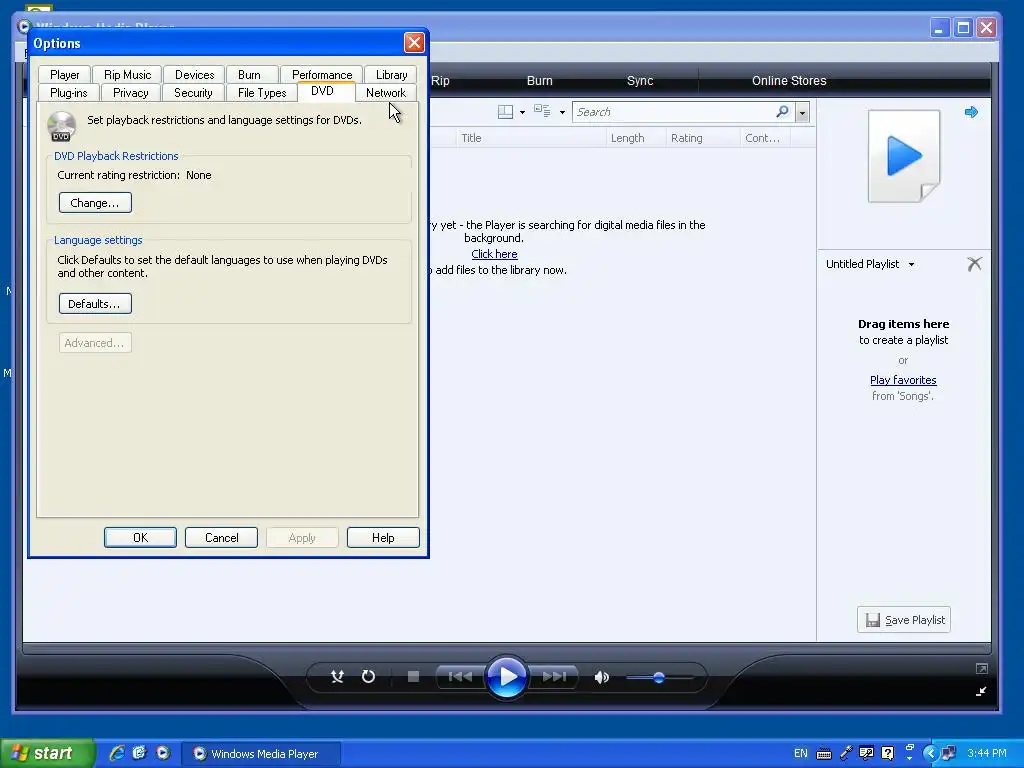Open the Burn tab in Media Player
Viewport: 1024px width, 768px height.
[x=539, y=80]
